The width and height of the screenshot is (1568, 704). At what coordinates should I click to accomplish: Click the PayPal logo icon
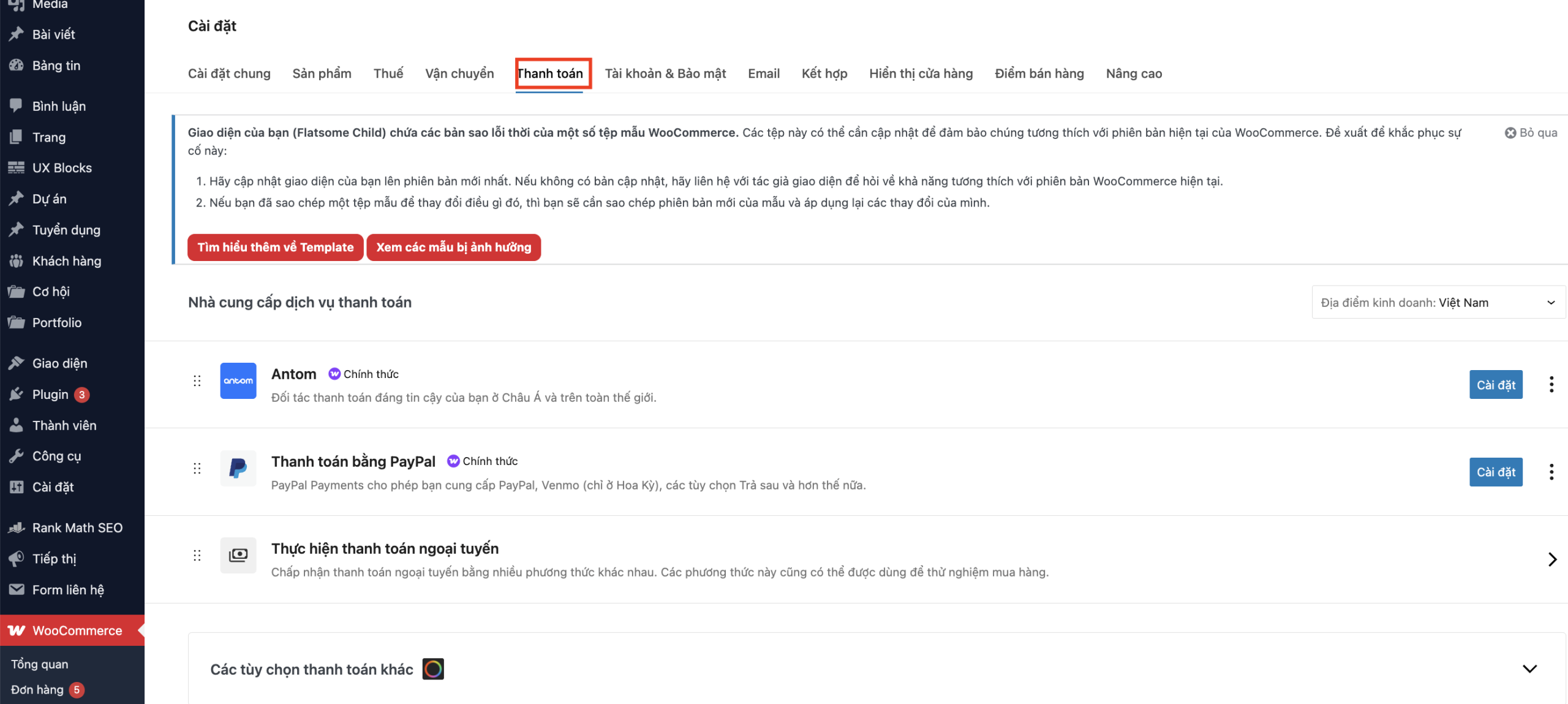[238, 469]
